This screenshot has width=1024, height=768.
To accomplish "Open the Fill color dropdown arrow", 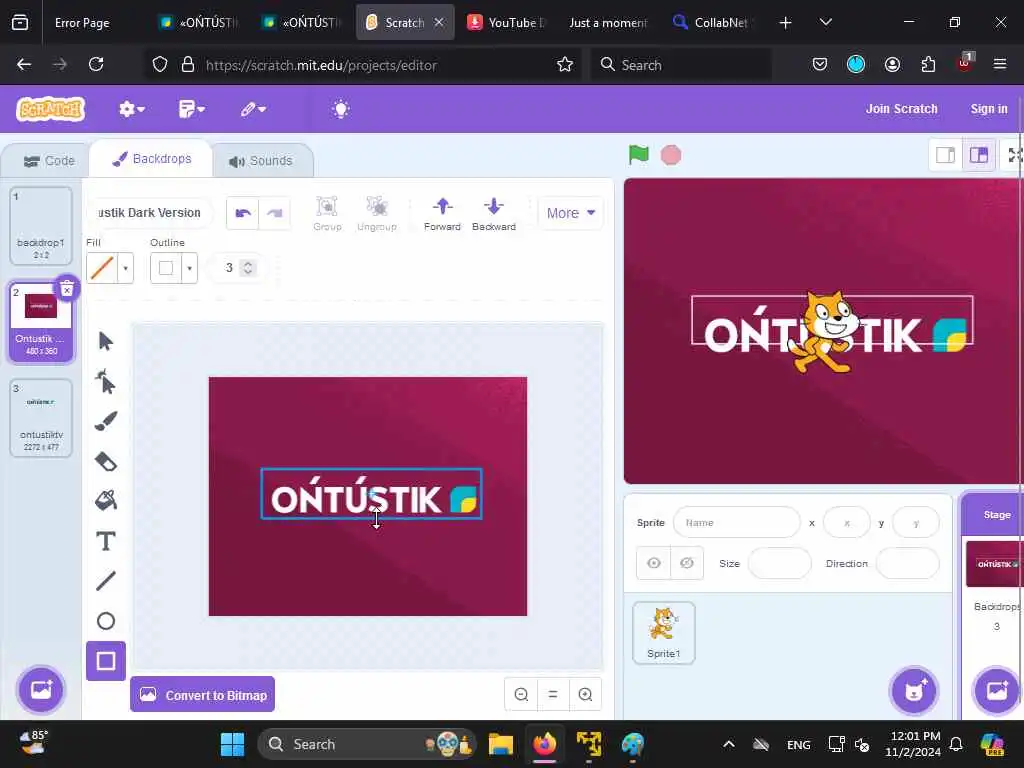I will pyautogui.click(x=125, y=268).
